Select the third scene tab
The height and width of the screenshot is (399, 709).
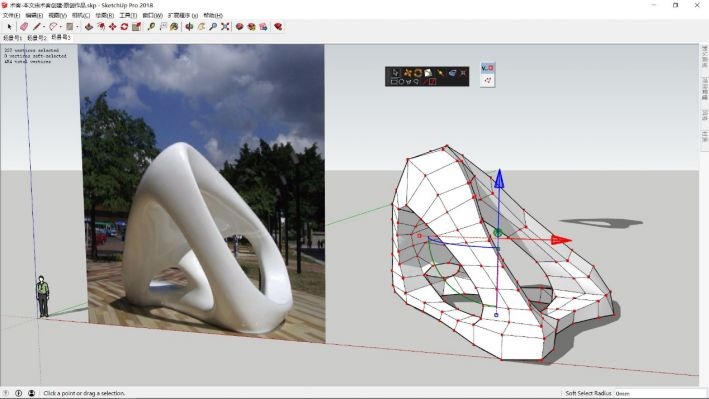coord(61,37)
